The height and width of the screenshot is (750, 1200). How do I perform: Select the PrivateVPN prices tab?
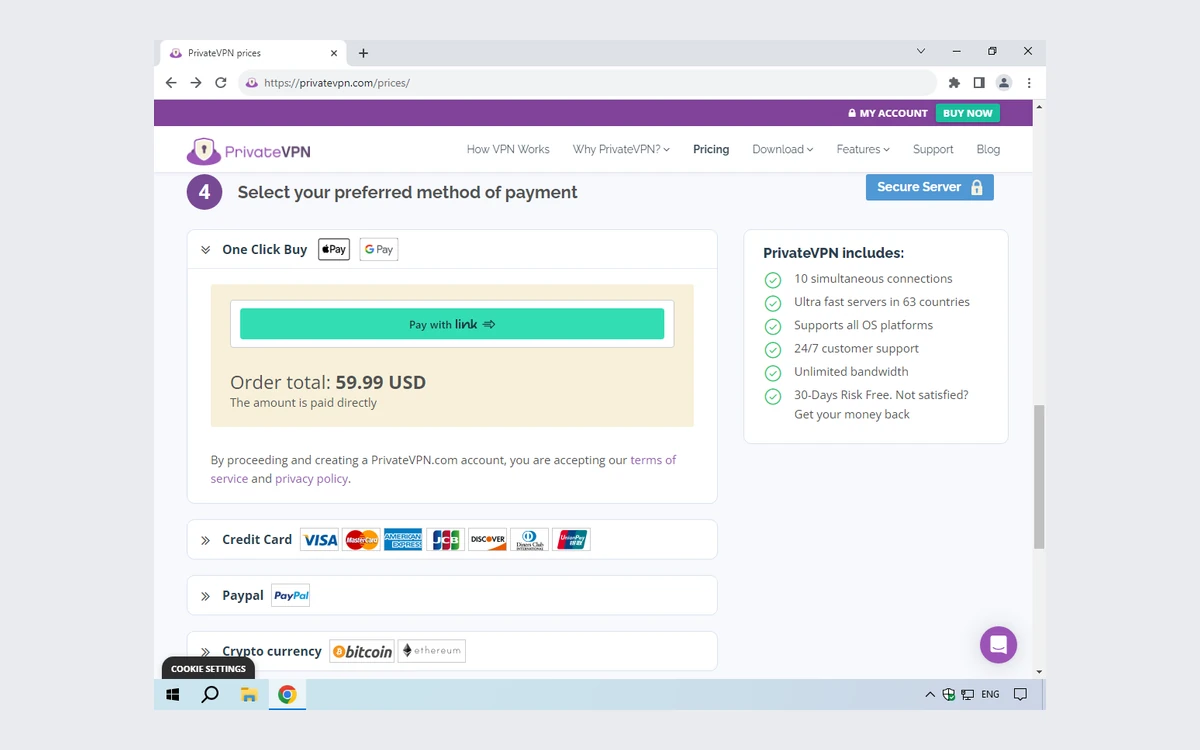[252, 53]
